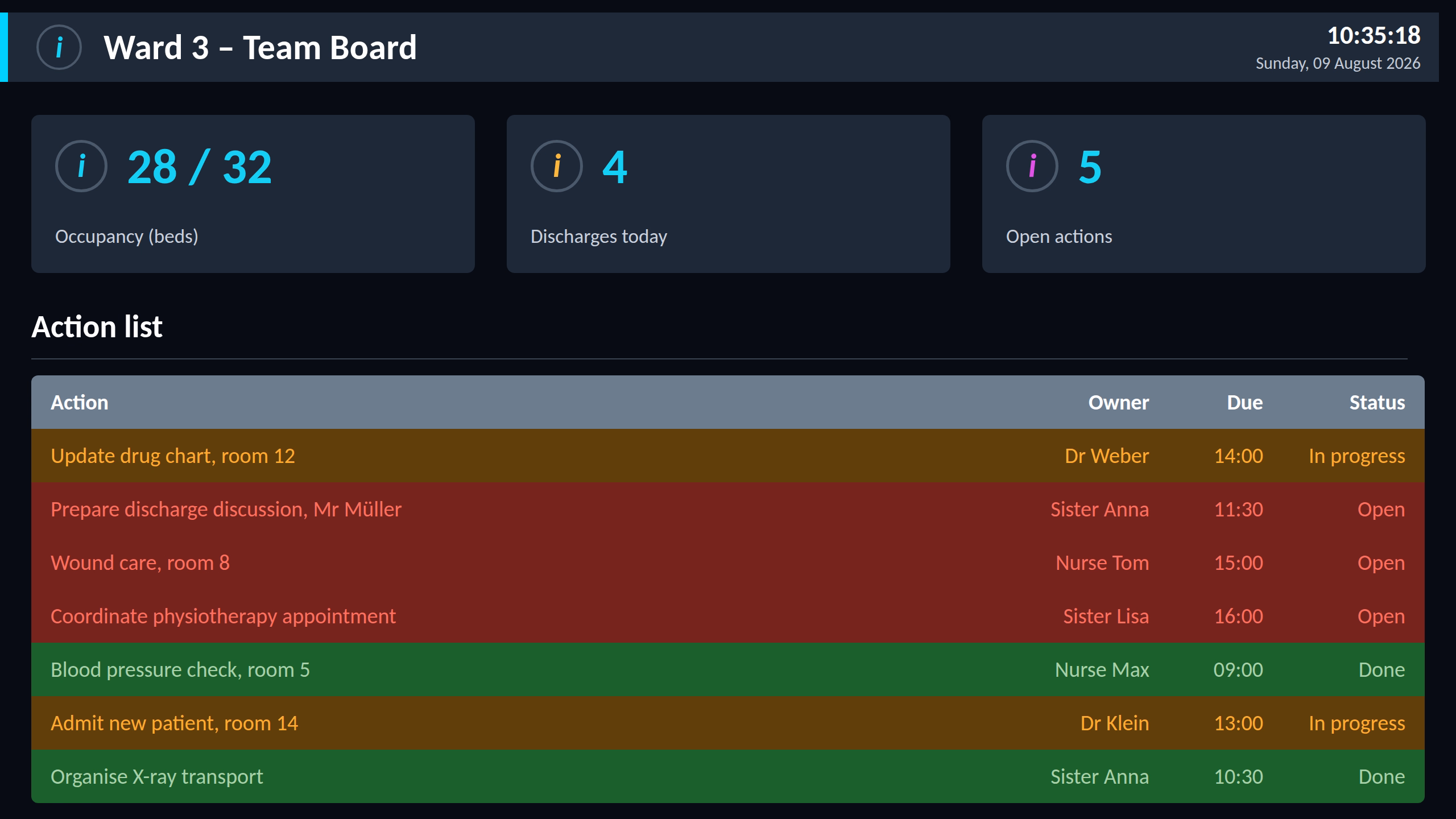Click the 16:00 due time
This screenshot has width=1456, height=819.
1239,617
